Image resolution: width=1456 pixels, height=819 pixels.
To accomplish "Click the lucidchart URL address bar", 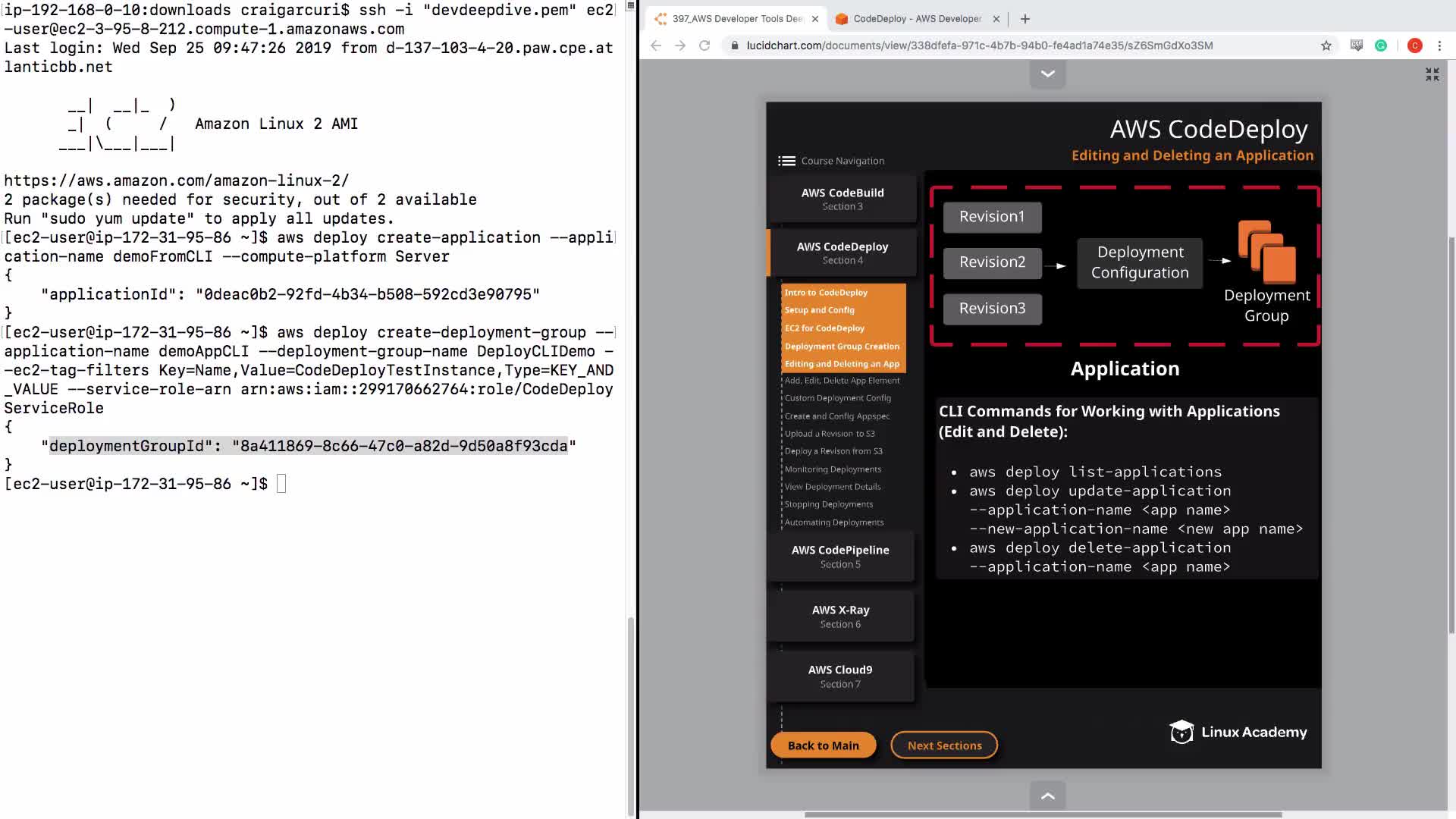I will [x=978, y=45].
